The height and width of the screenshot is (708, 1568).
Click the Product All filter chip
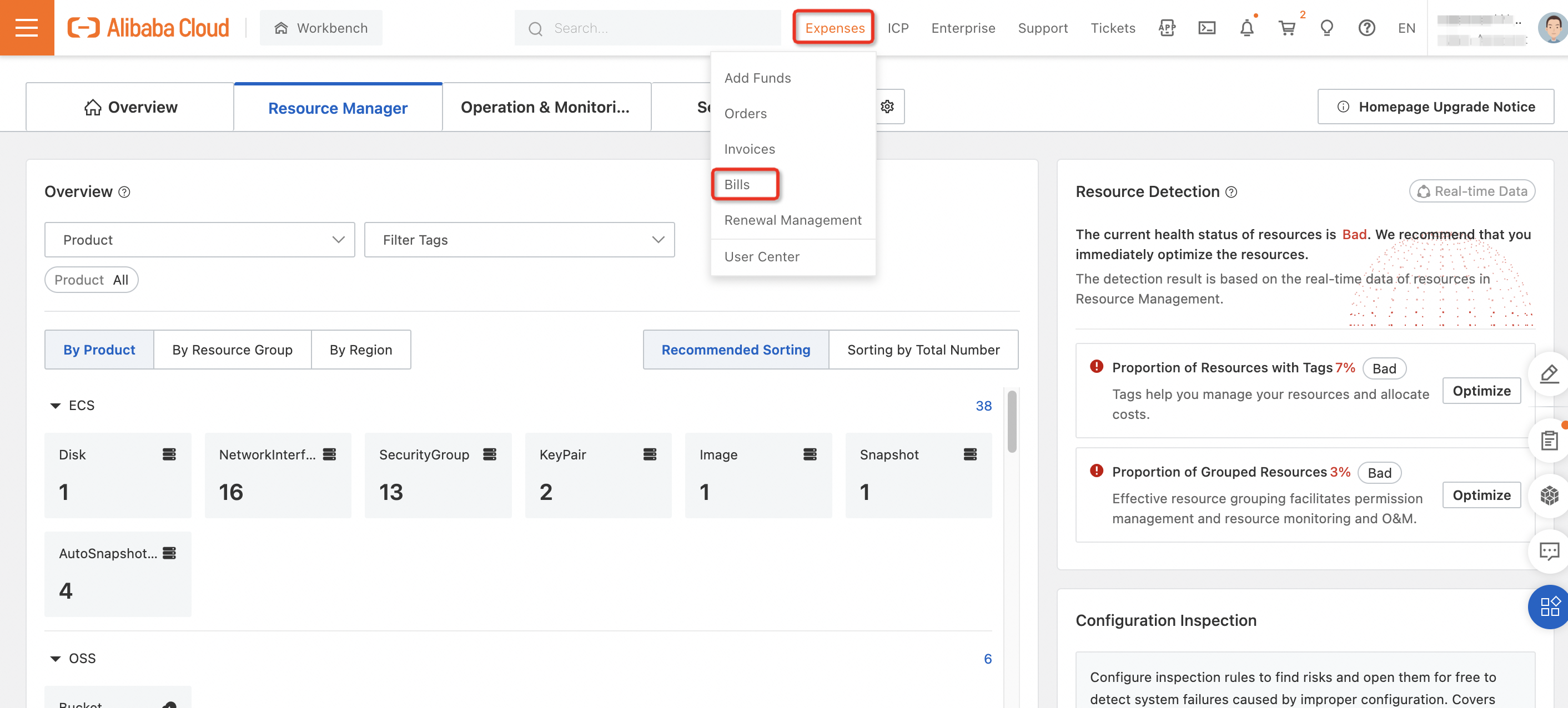click(91, 280)
